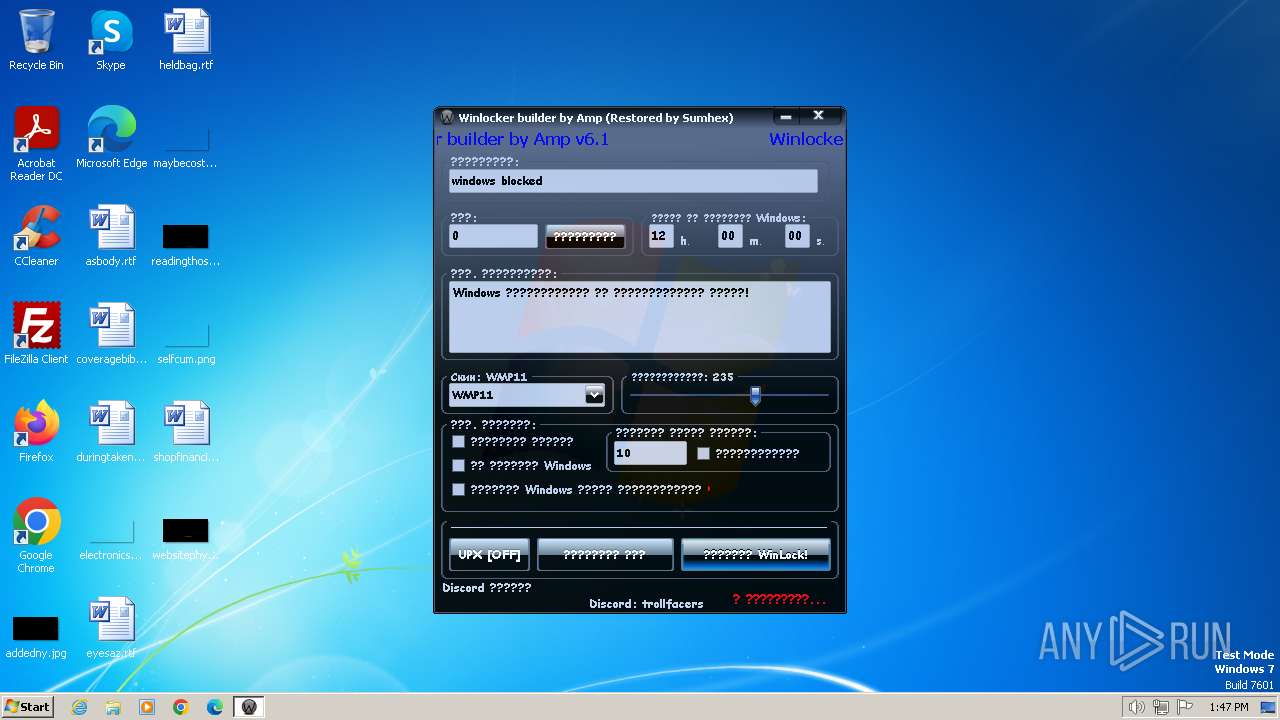Click the middle button beside UPX
Viewport: 1280px width, 720px height.
point(605,554)
